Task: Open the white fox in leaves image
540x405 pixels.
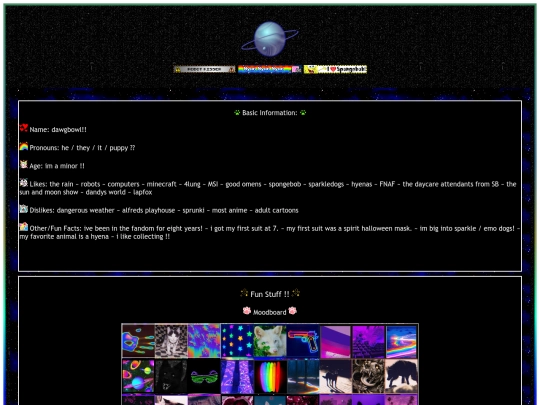Action: pyautogui.click(x=270, y=341)
